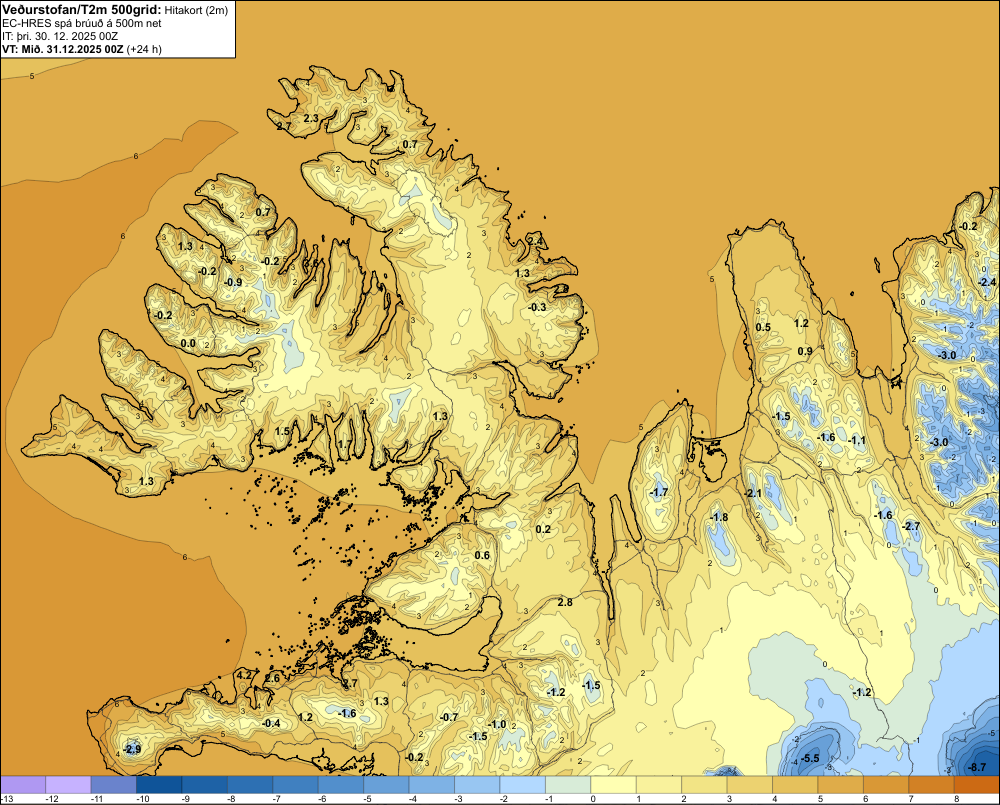Select the -1.1 temperature value
Viewport: 1000px width, 805px height.
[857, 441]
